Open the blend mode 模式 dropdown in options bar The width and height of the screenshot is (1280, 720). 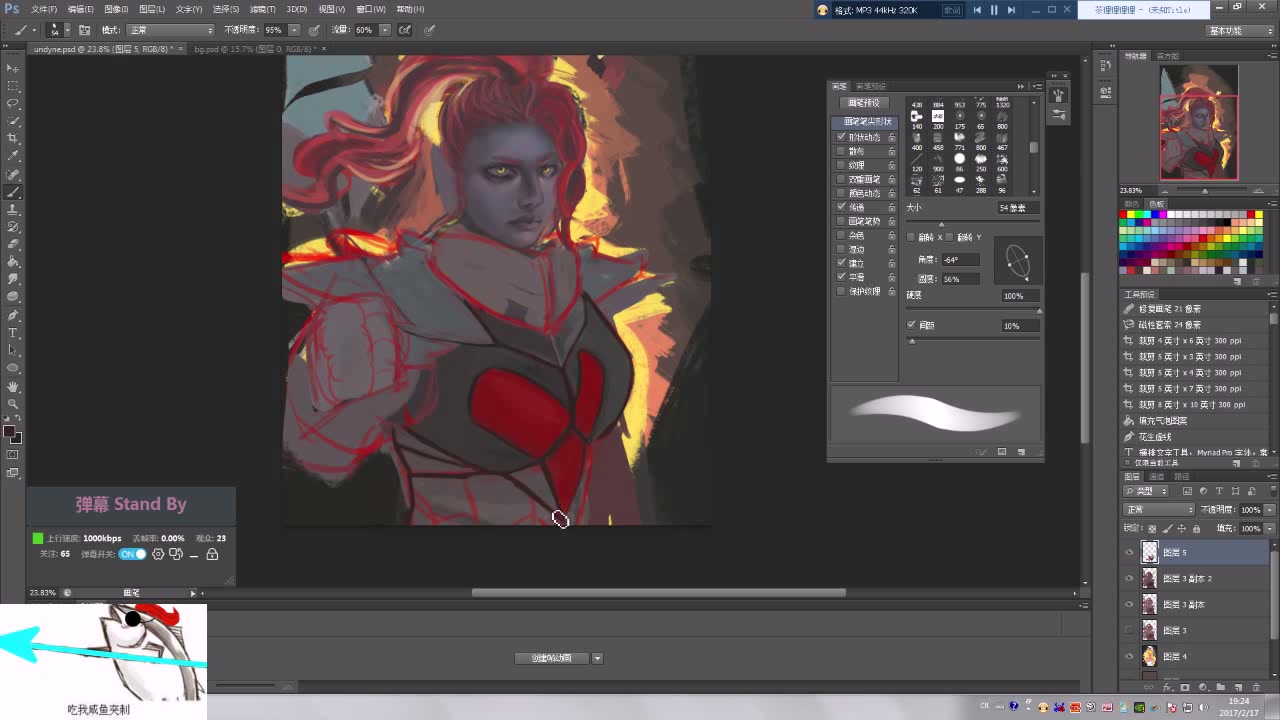[170, 30]
